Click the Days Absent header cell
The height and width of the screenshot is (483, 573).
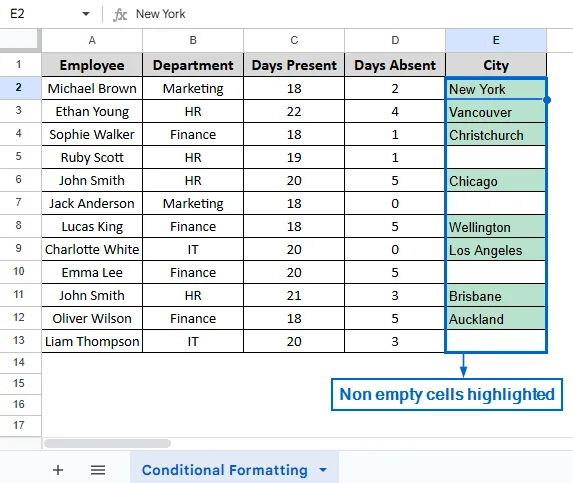pyautogui.click(x=395, y=65)
